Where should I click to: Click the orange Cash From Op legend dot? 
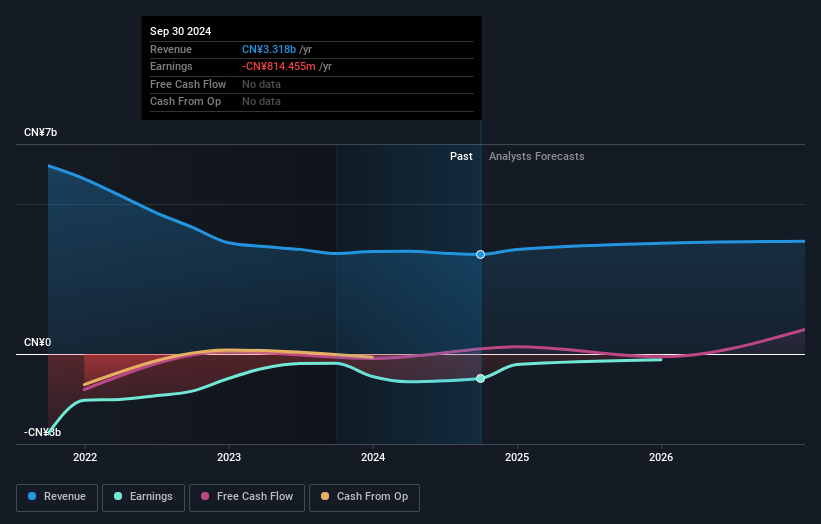point(325,496)
